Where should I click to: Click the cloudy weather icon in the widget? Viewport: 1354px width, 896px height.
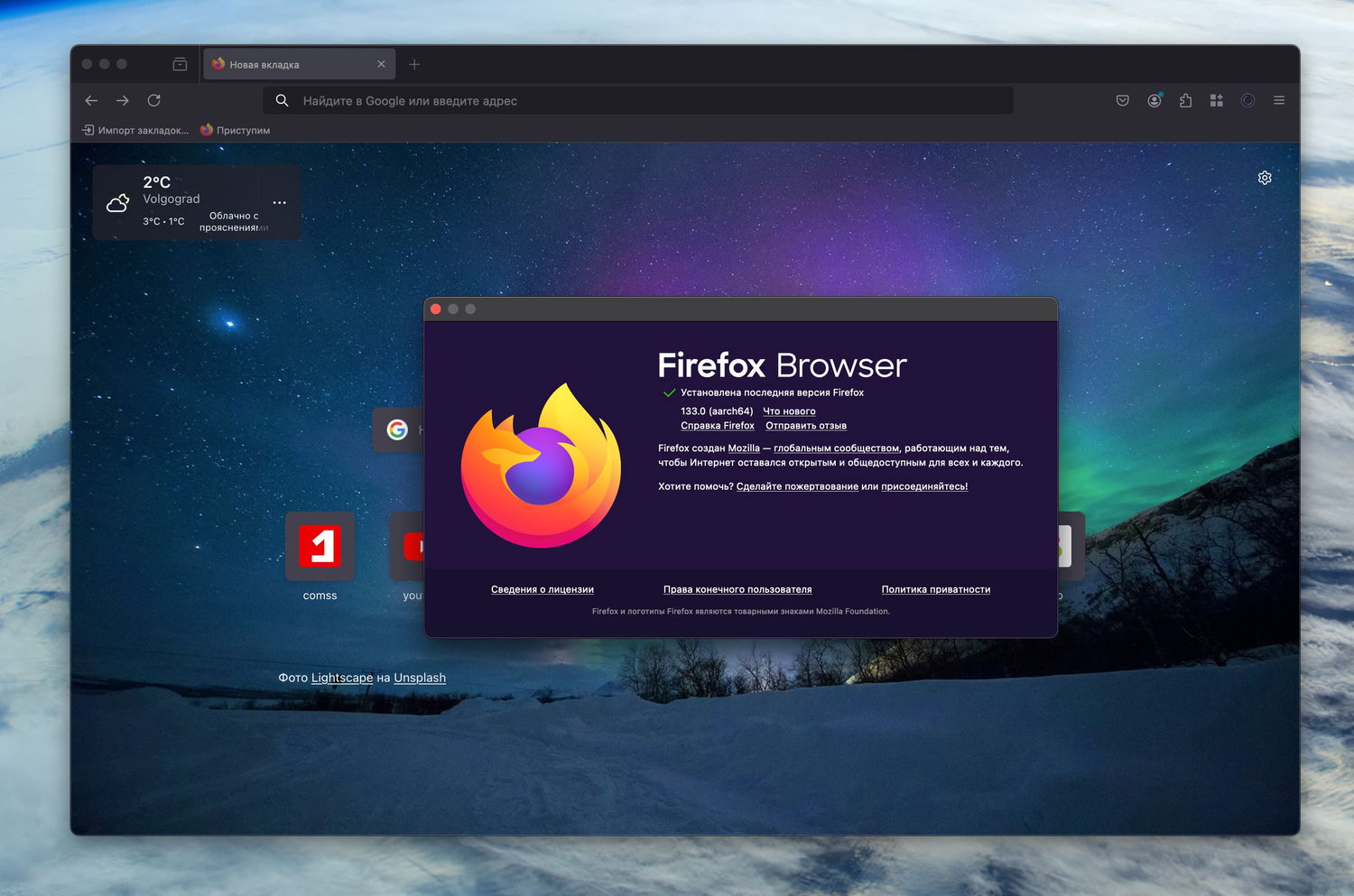click(x=118, y=203)
